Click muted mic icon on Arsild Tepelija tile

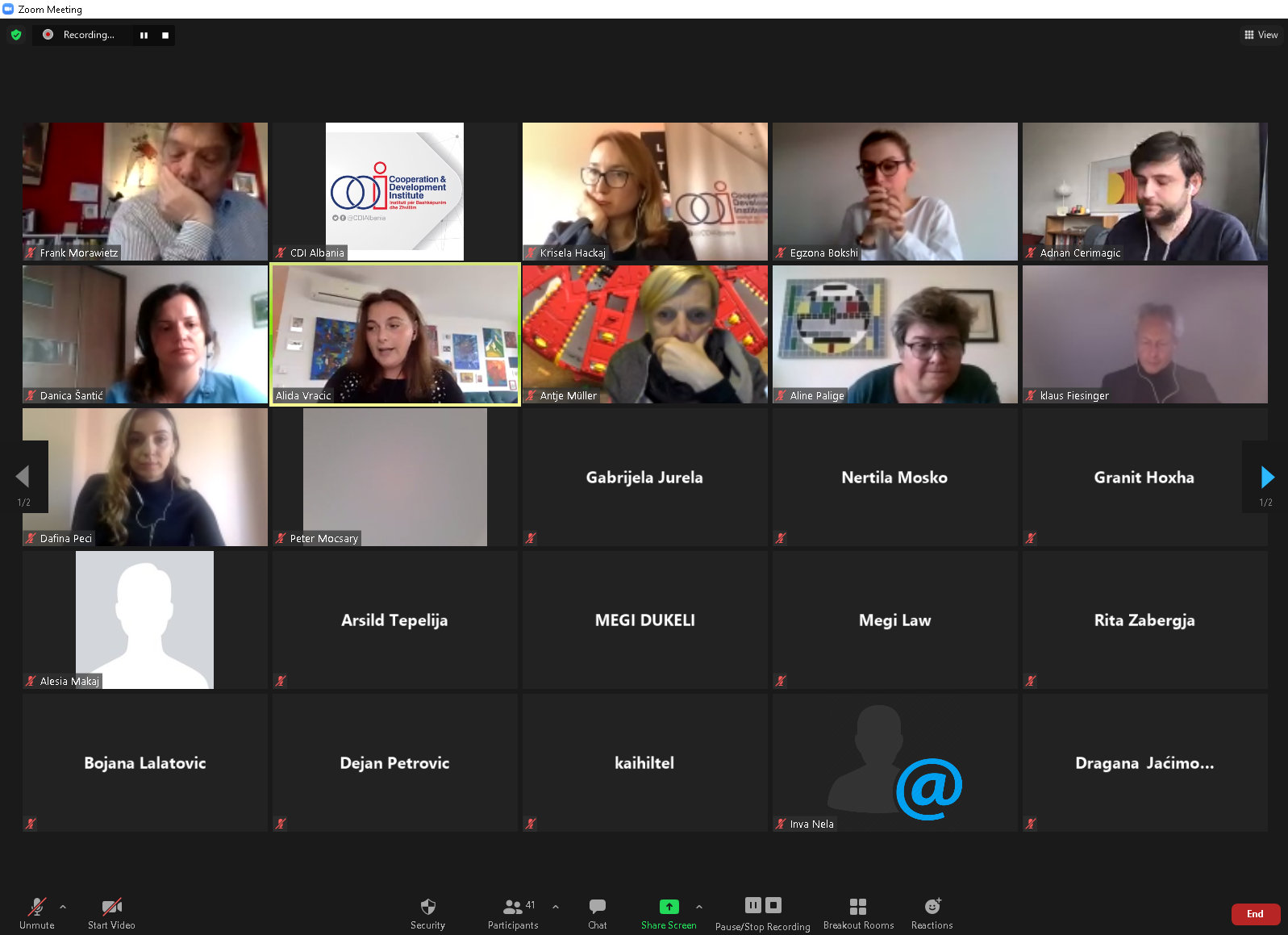coord(281,681)
